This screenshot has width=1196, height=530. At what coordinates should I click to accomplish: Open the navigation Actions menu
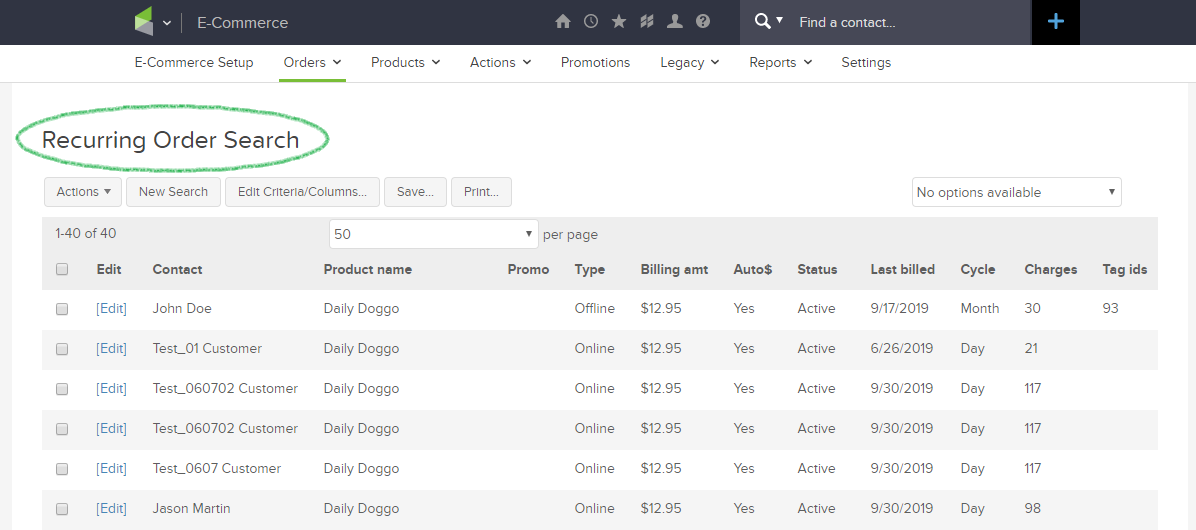(x=500, y=63)
